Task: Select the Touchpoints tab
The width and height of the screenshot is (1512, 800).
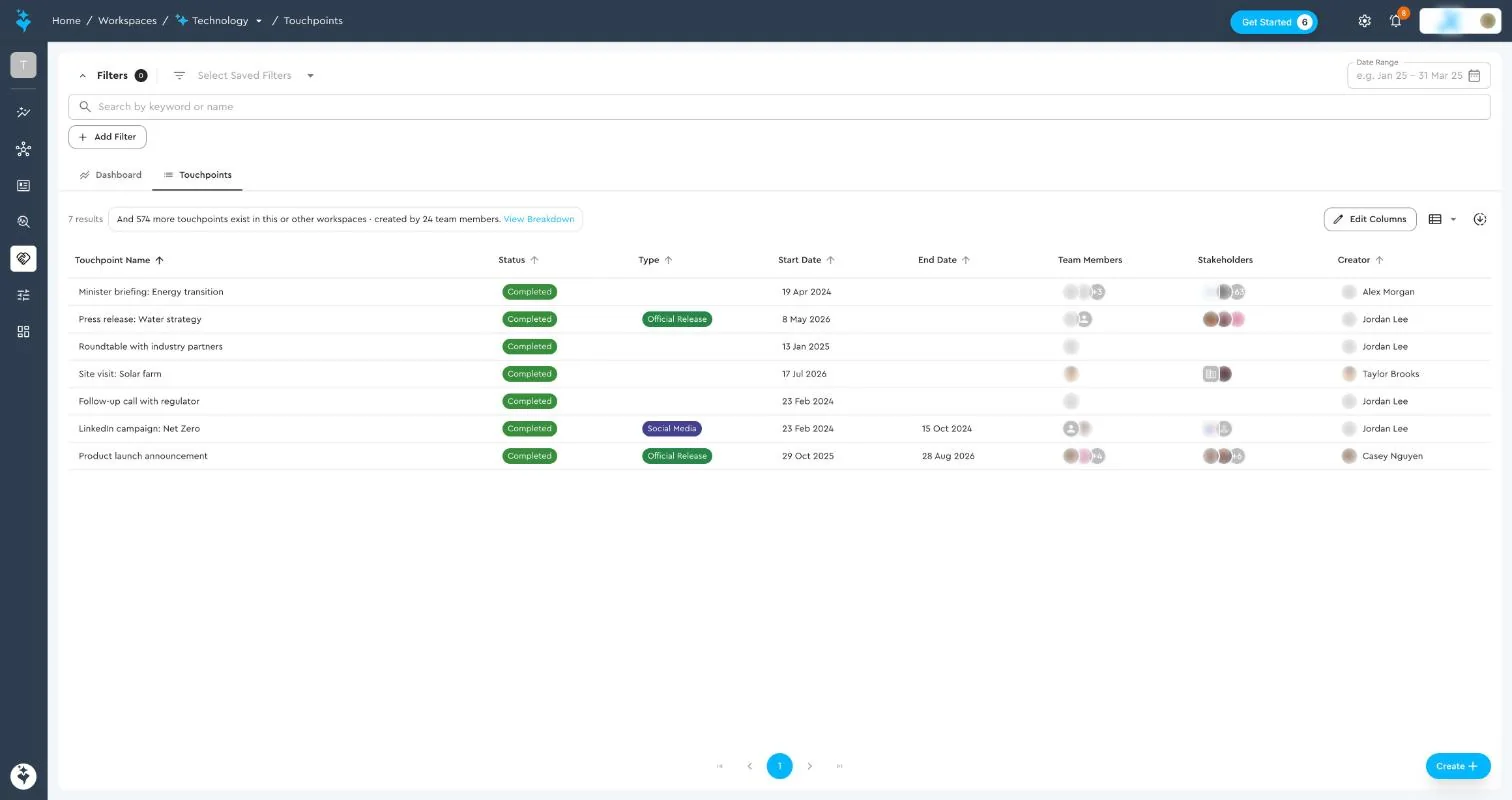Action: 197,175
